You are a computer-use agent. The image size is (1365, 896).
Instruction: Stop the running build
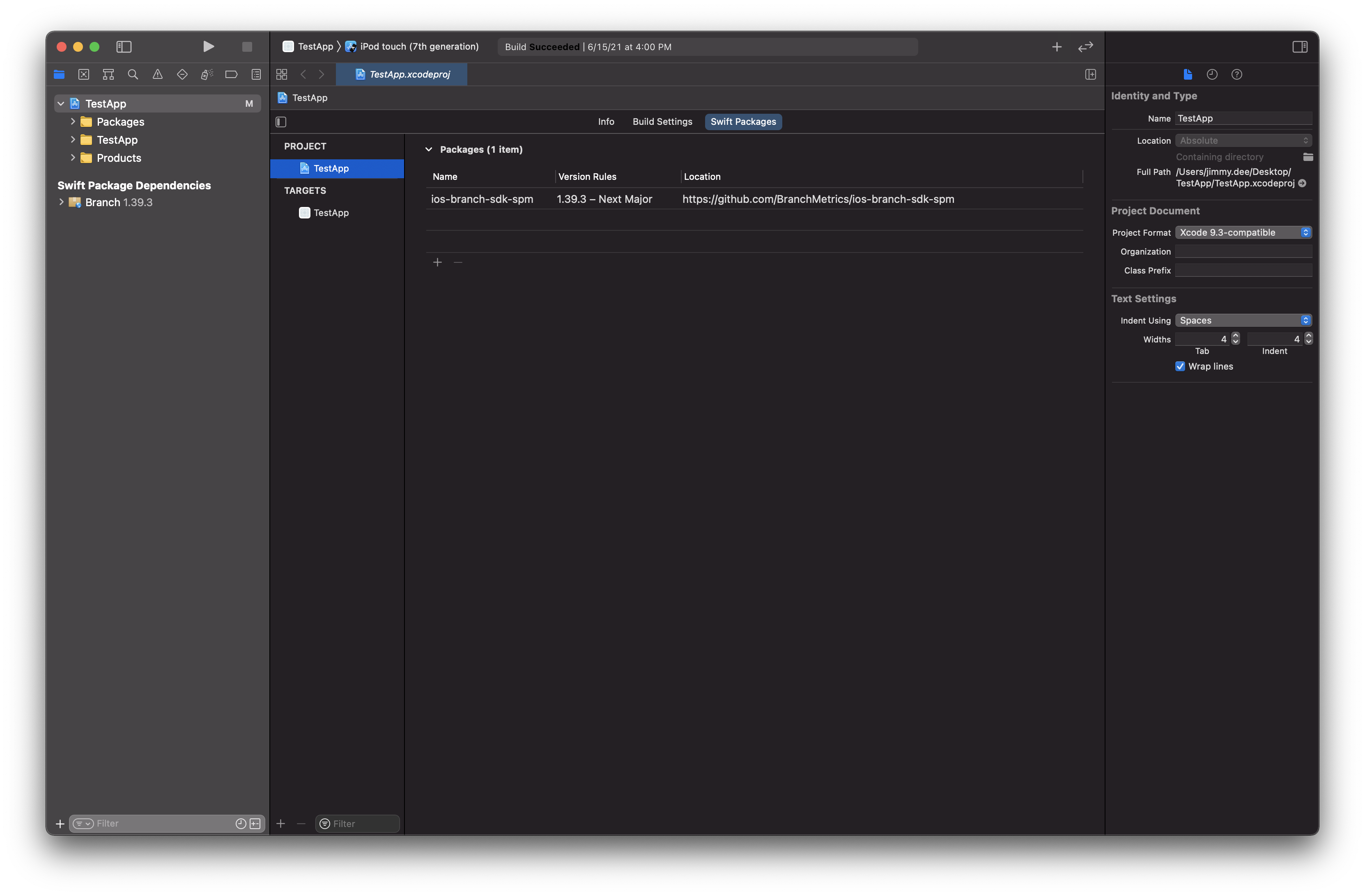(247, 46)
